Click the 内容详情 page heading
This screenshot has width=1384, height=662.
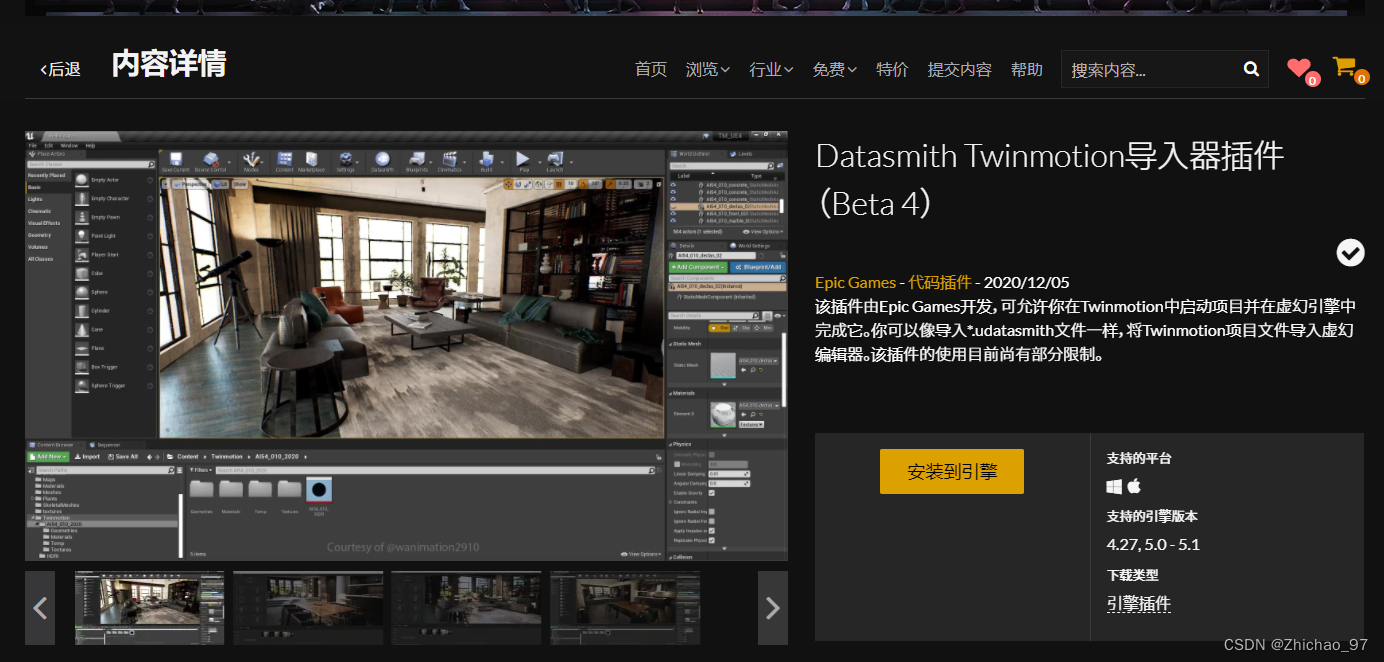pyautogui.click(x=169, y=64)
